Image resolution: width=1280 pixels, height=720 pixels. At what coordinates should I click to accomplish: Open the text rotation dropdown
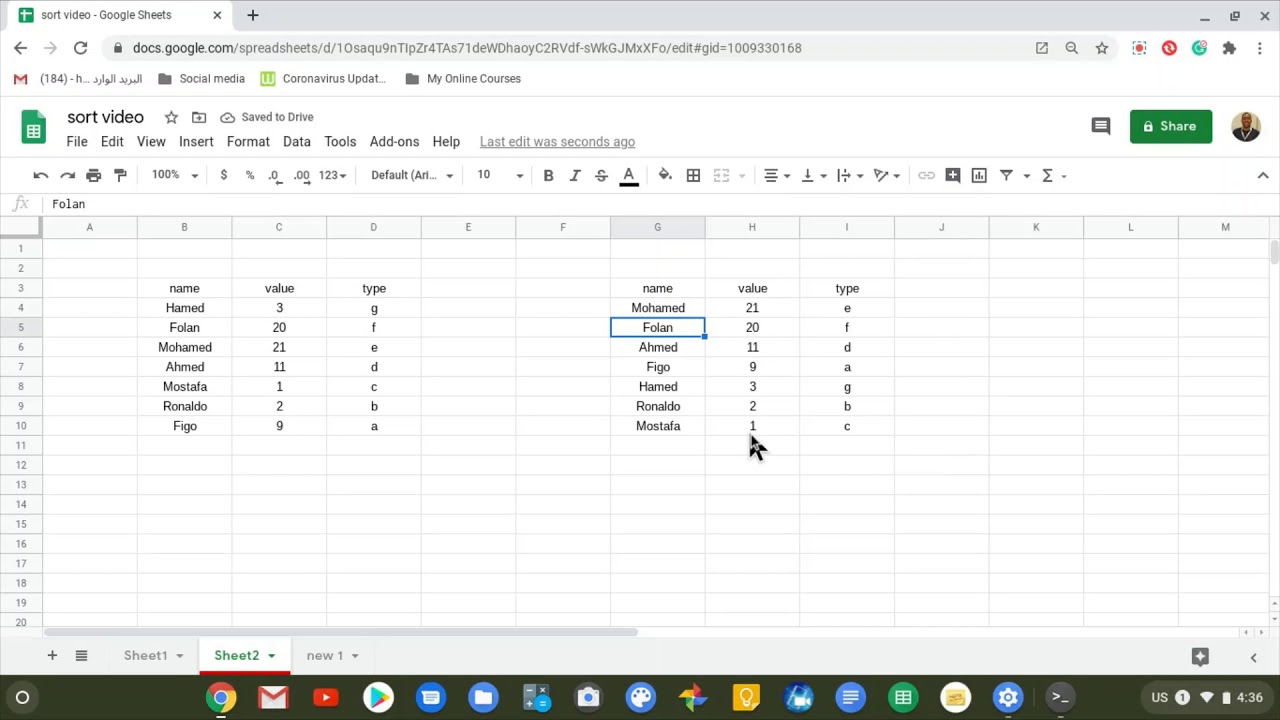coord(886,175)
